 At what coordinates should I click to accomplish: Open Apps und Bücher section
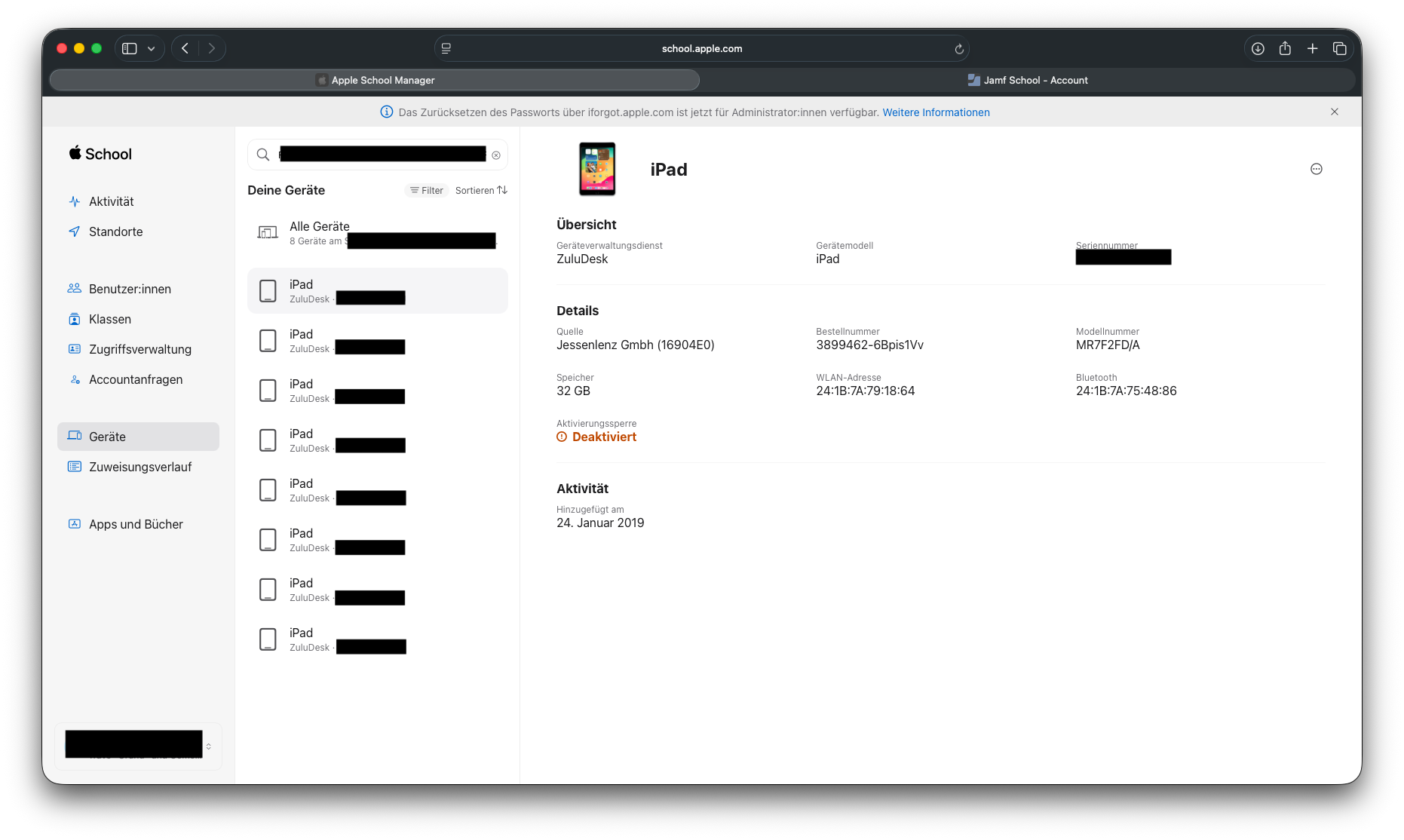pyautogui.click(x=136, y=524)
